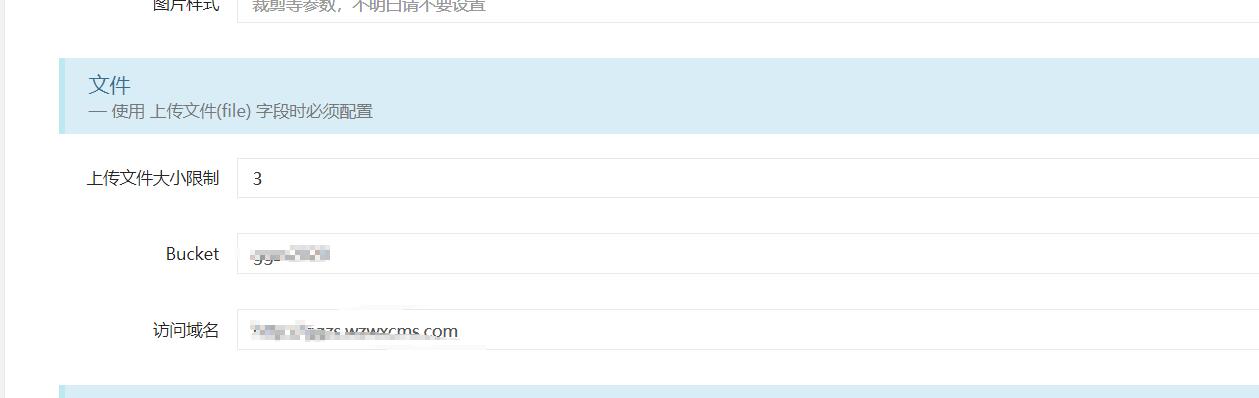Click empty space right of the domain value
The width and height of the screenshot is (1259, 398).
point(860,330)
